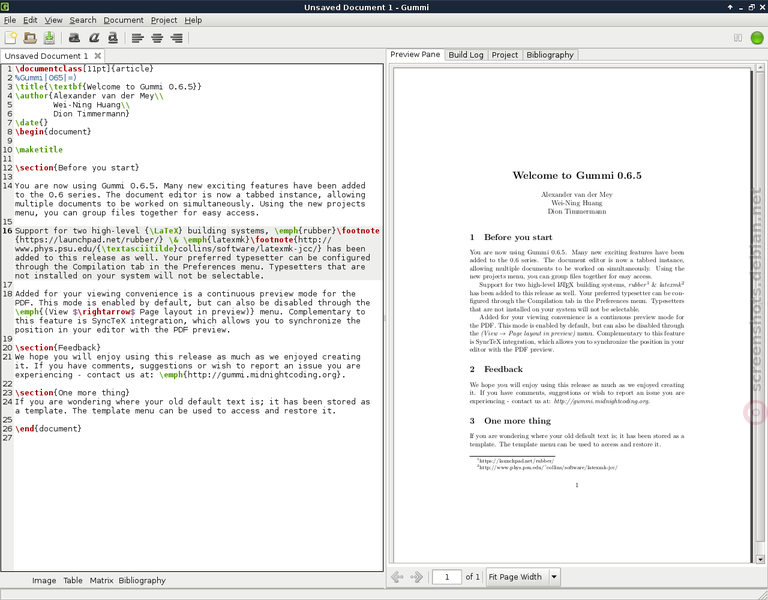The height and width of the screenshot is (600, 768).
Task: Open the Project menu
Action: click(x=164, y=20)
